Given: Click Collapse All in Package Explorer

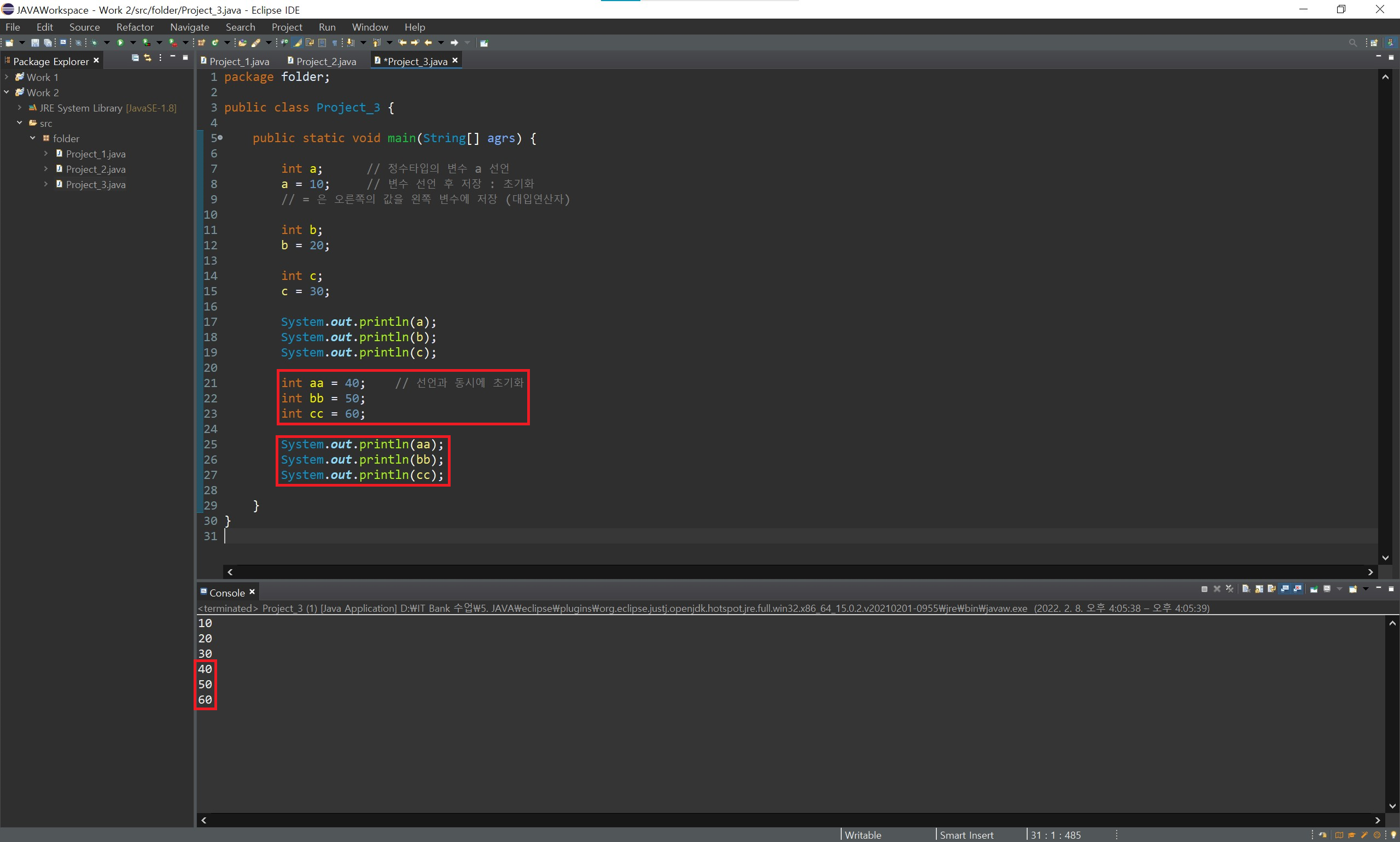Looking at the screenshot, I should [x=135, y=58].
